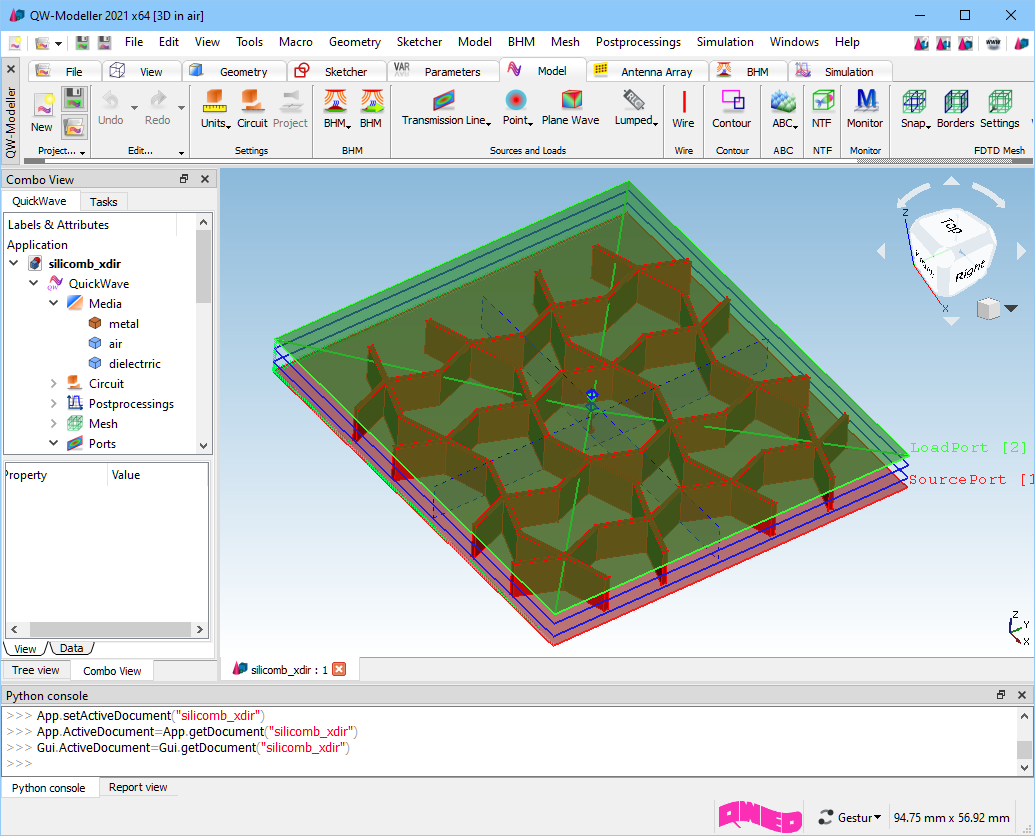
Task: Add a Lumped element
Action: click(x=636, y=108)
